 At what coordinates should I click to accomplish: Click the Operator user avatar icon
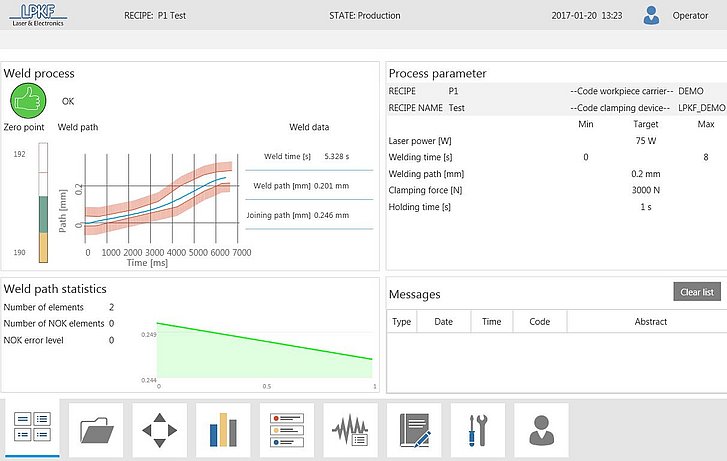pyautogui.click(x=652, y=15)
